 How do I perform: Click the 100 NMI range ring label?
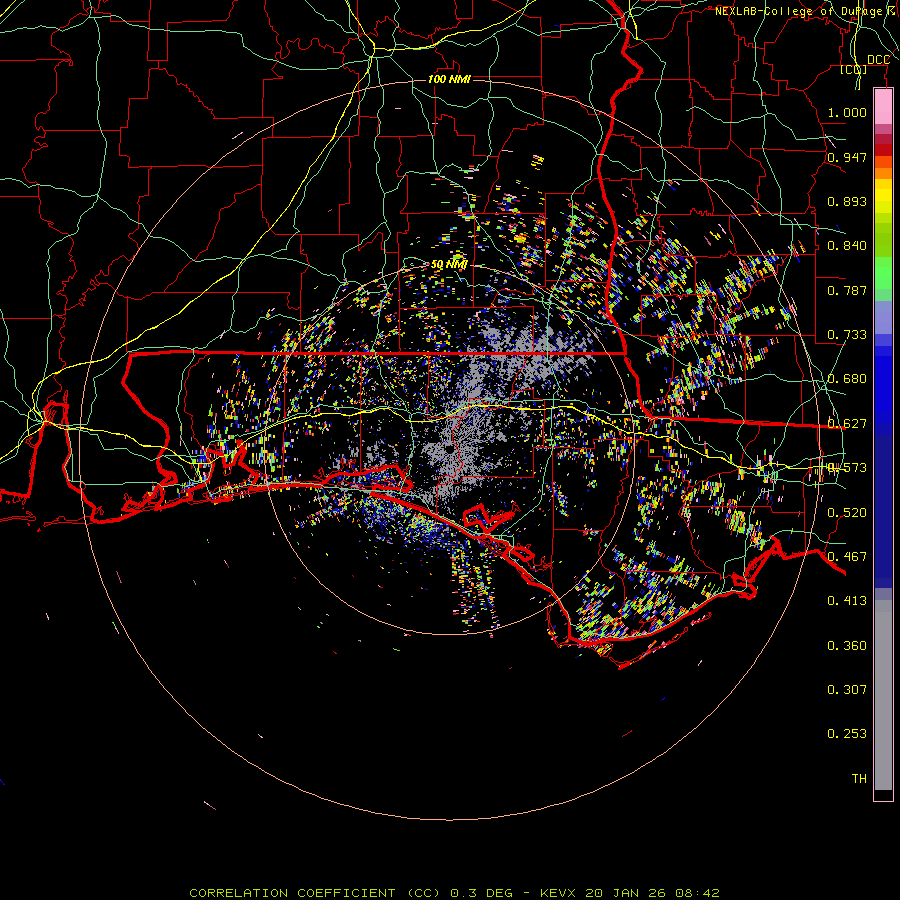pyautogui.click(x=449, y=79)
